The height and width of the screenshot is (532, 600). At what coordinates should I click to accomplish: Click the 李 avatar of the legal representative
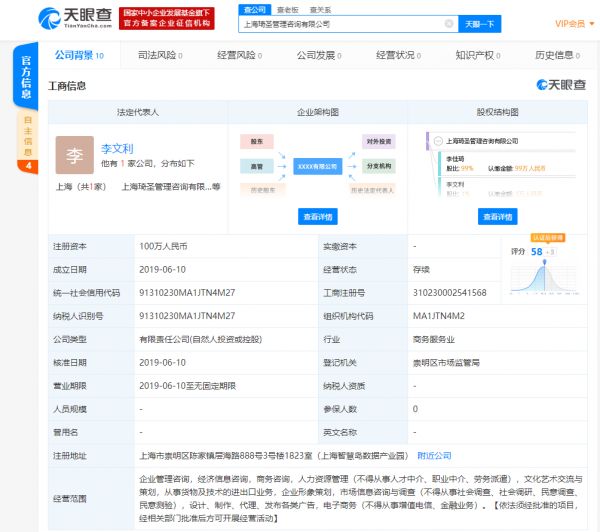point(74,156)
